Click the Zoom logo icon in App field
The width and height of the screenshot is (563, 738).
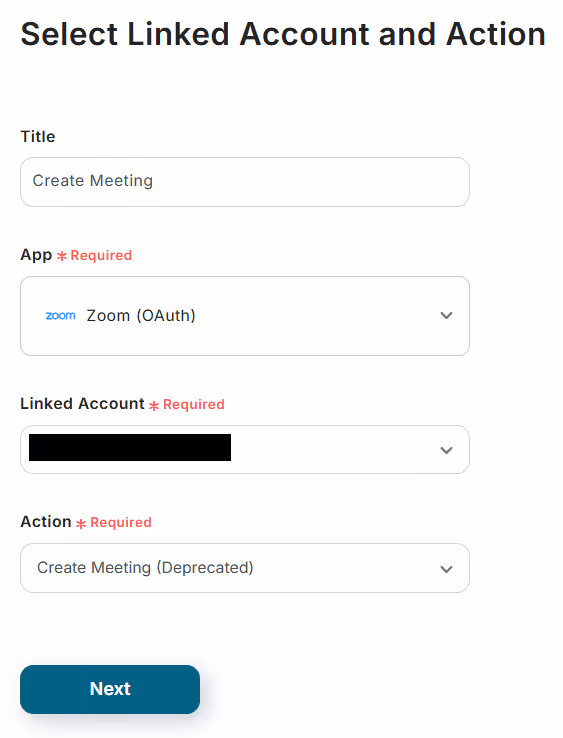60,315
